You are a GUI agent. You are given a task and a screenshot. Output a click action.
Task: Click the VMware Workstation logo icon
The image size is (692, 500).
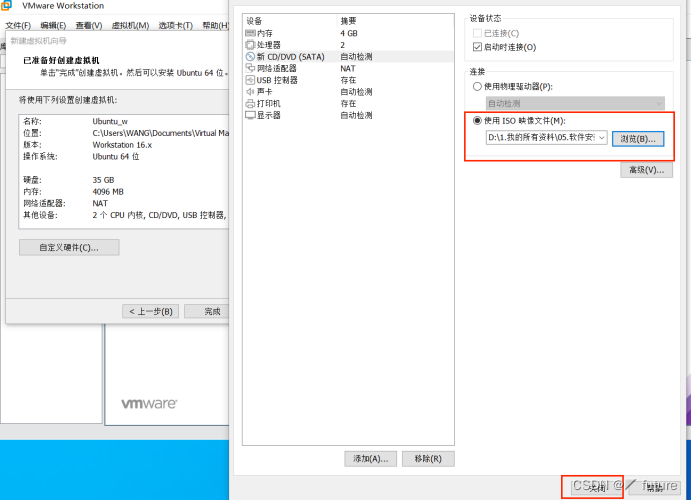[x=6, y=5]
